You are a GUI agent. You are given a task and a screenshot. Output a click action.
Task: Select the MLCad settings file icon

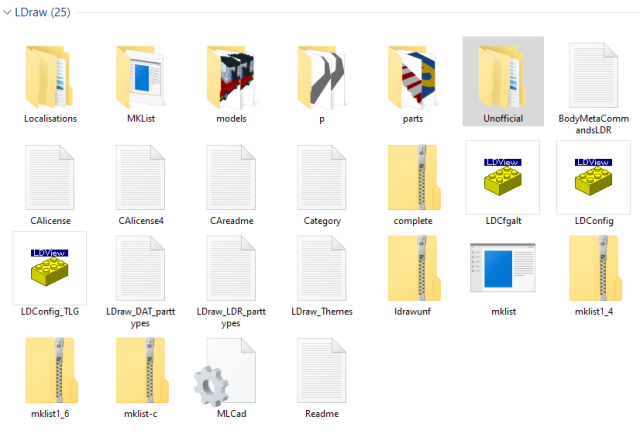pos(225,372)
